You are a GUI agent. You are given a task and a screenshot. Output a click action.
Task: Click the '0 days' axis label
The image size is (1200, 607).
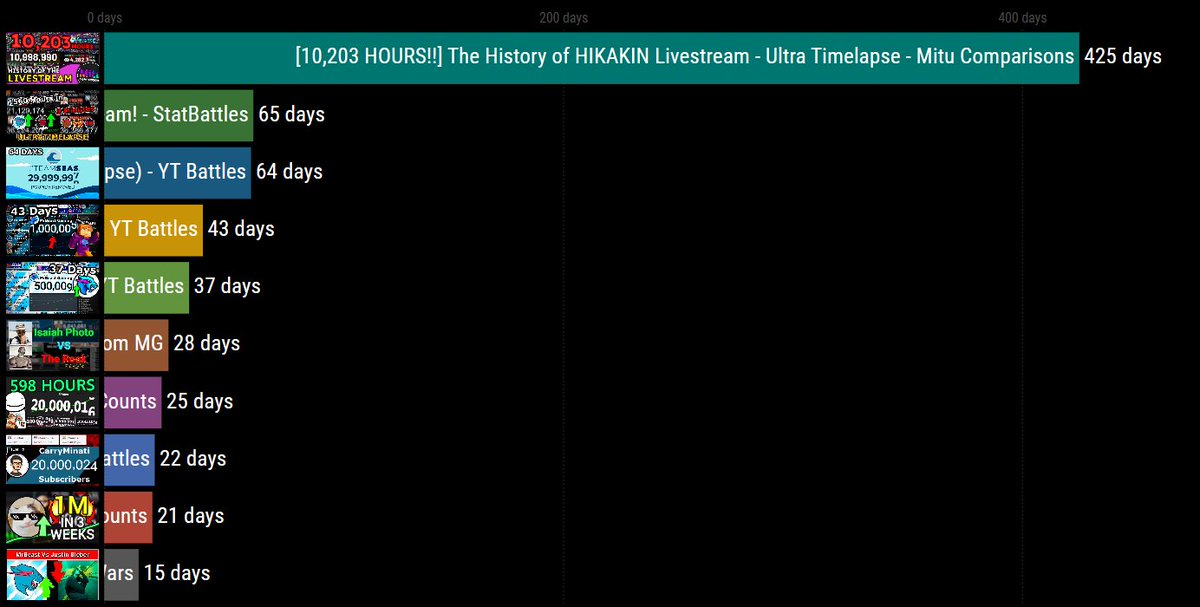click(x=105, y=18)
